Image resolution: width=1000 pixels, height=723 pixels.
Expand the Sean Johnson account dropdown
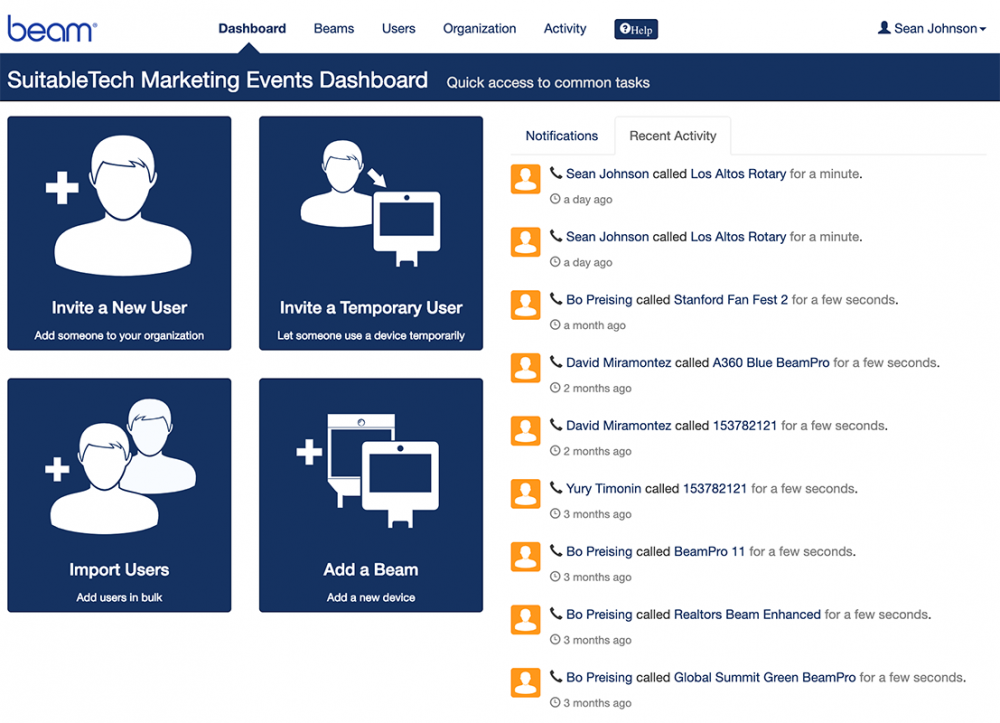932,29
